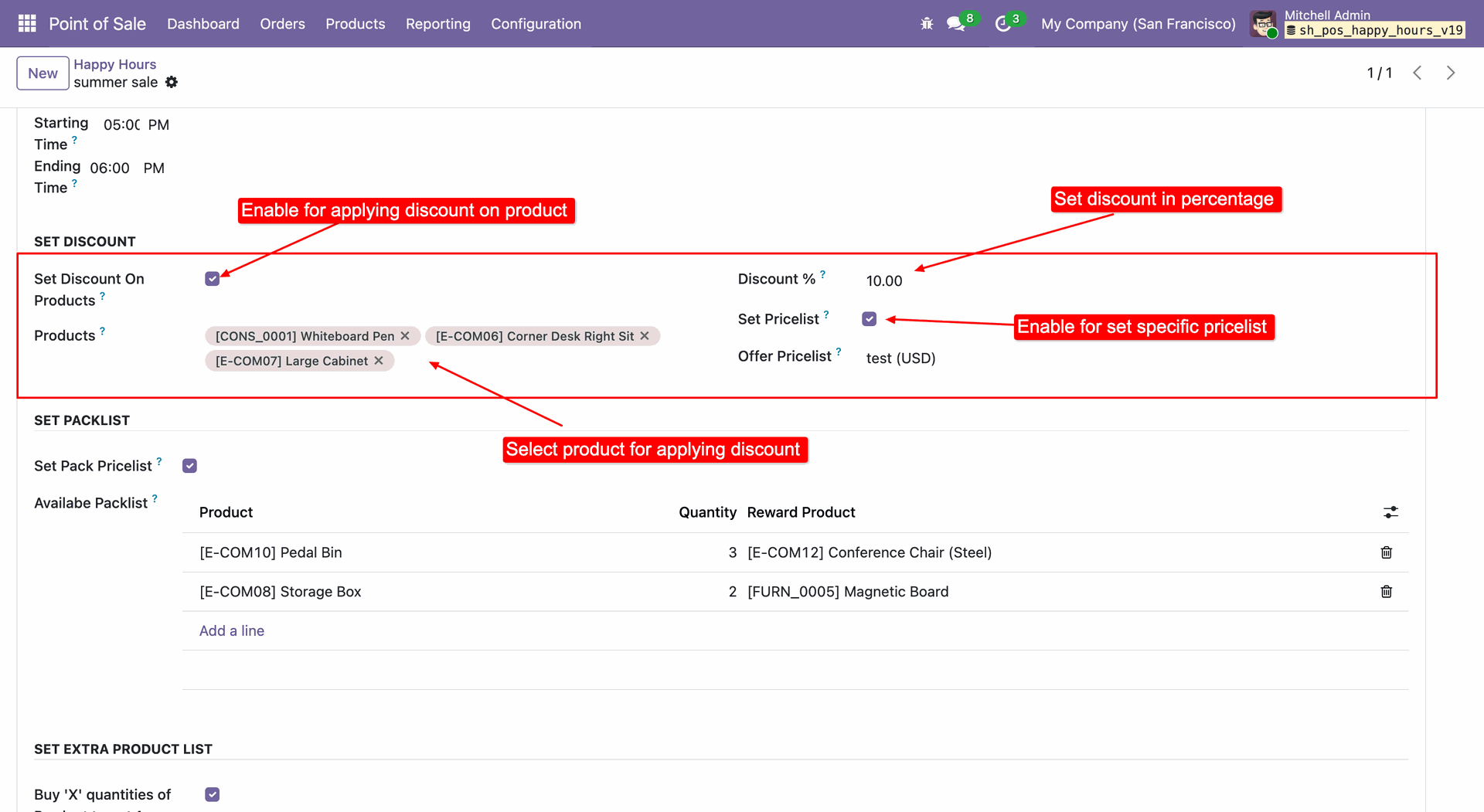
Task: Click gear icon beside summer sale
Action: tap(172, 83)
